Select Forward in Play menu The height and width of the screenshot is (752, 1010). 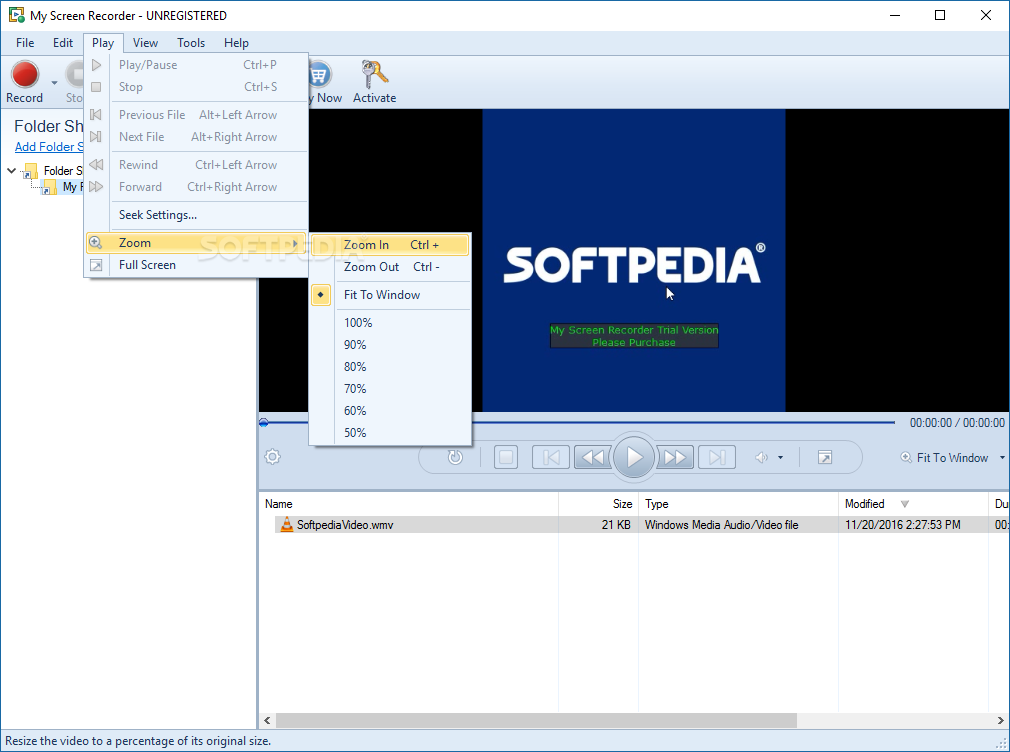196,187
